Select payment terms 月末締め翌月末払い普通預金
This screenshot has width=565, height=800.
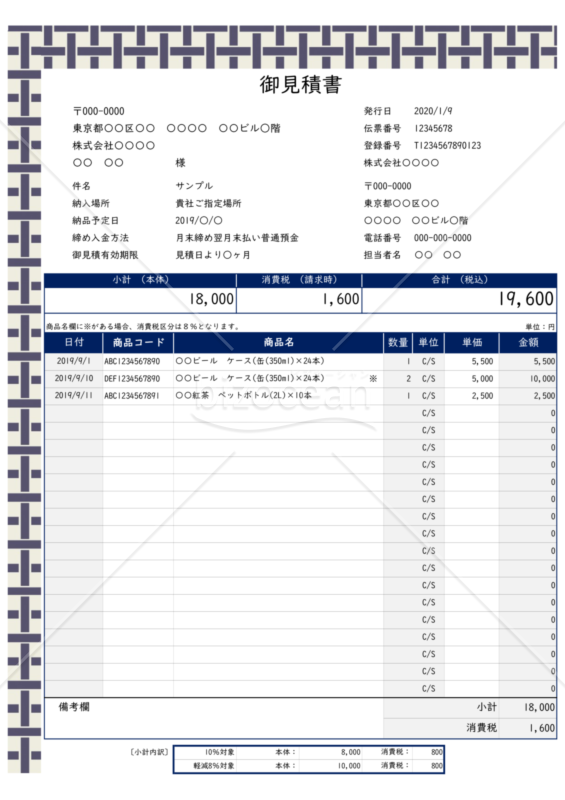[237, 238]
